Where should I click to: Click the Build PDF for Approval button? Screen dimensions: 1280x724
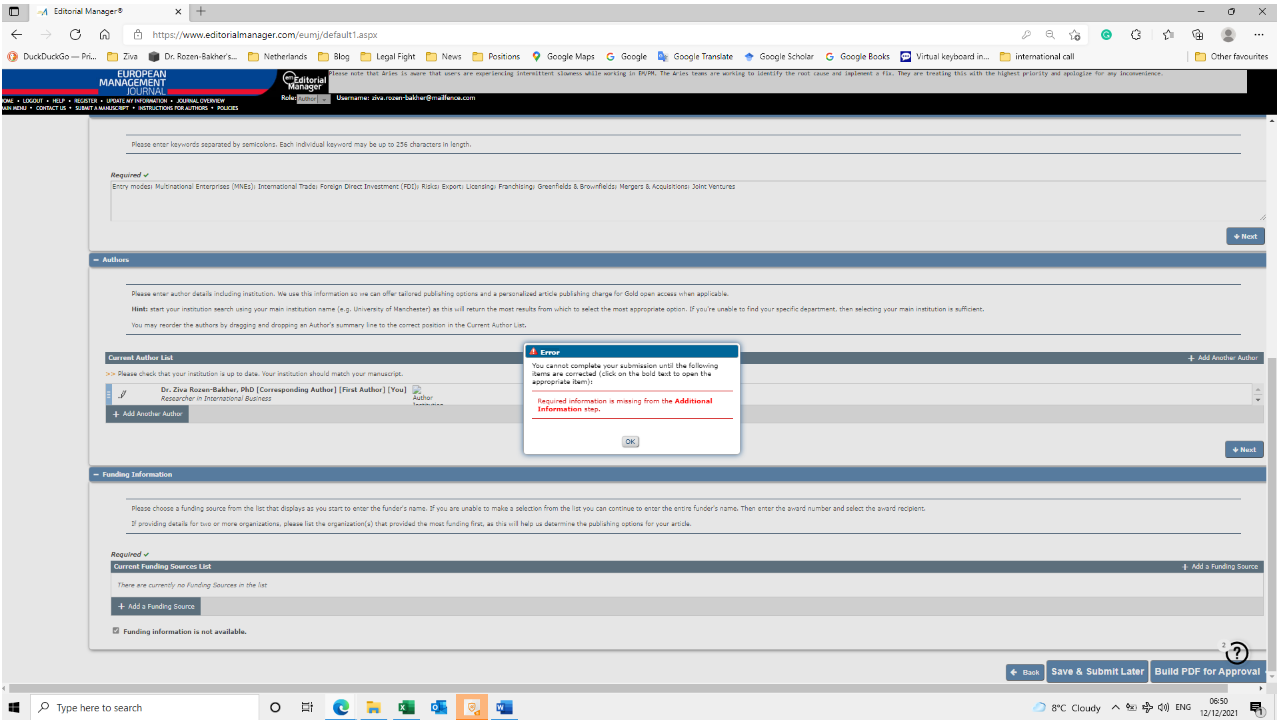(x=1207, y=672)
